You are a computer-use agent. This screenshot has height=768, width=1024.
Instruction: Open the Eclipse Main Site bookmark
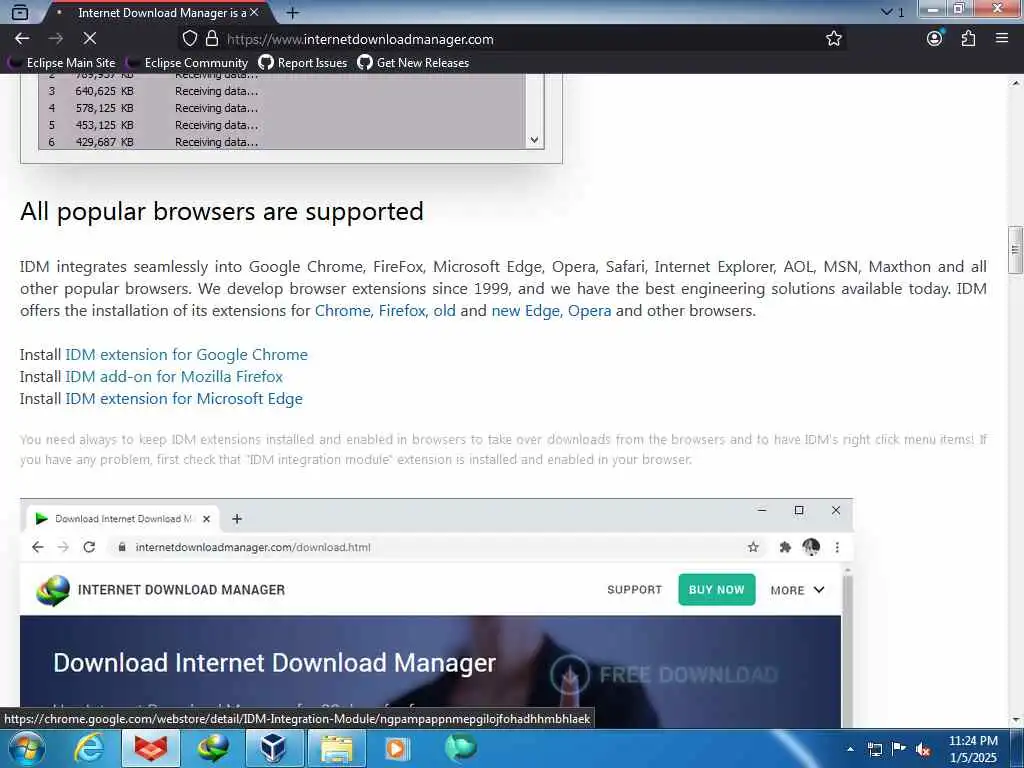pyautogui.click(x=62, y=63)
